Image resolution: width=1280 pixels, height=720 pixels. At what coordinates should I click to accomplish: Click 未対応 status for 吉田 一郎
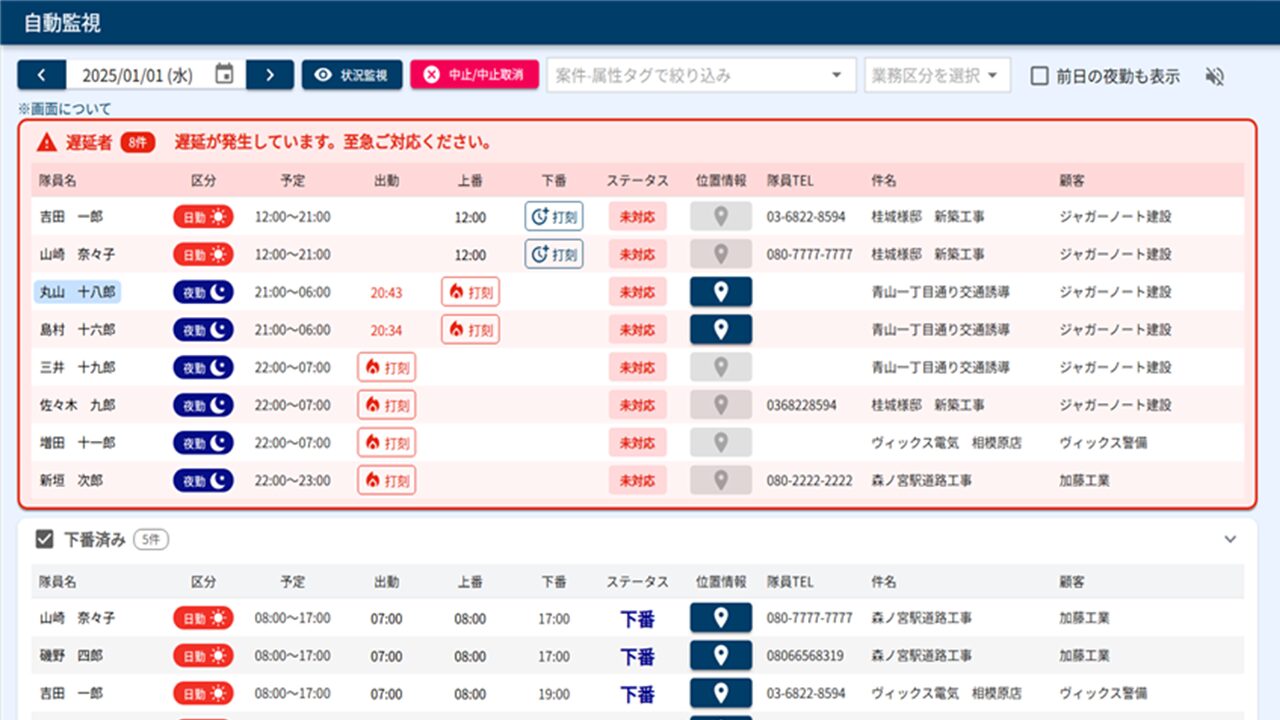point(637,217)
